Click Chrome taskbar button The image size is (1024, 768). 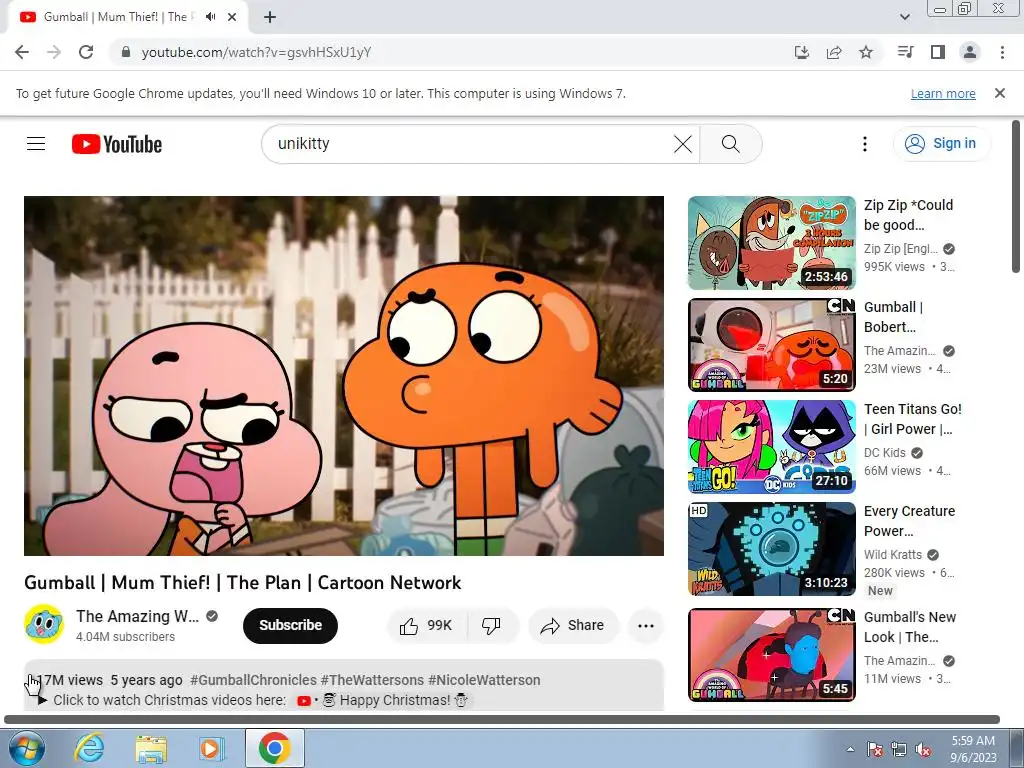(x=274, y=748)
